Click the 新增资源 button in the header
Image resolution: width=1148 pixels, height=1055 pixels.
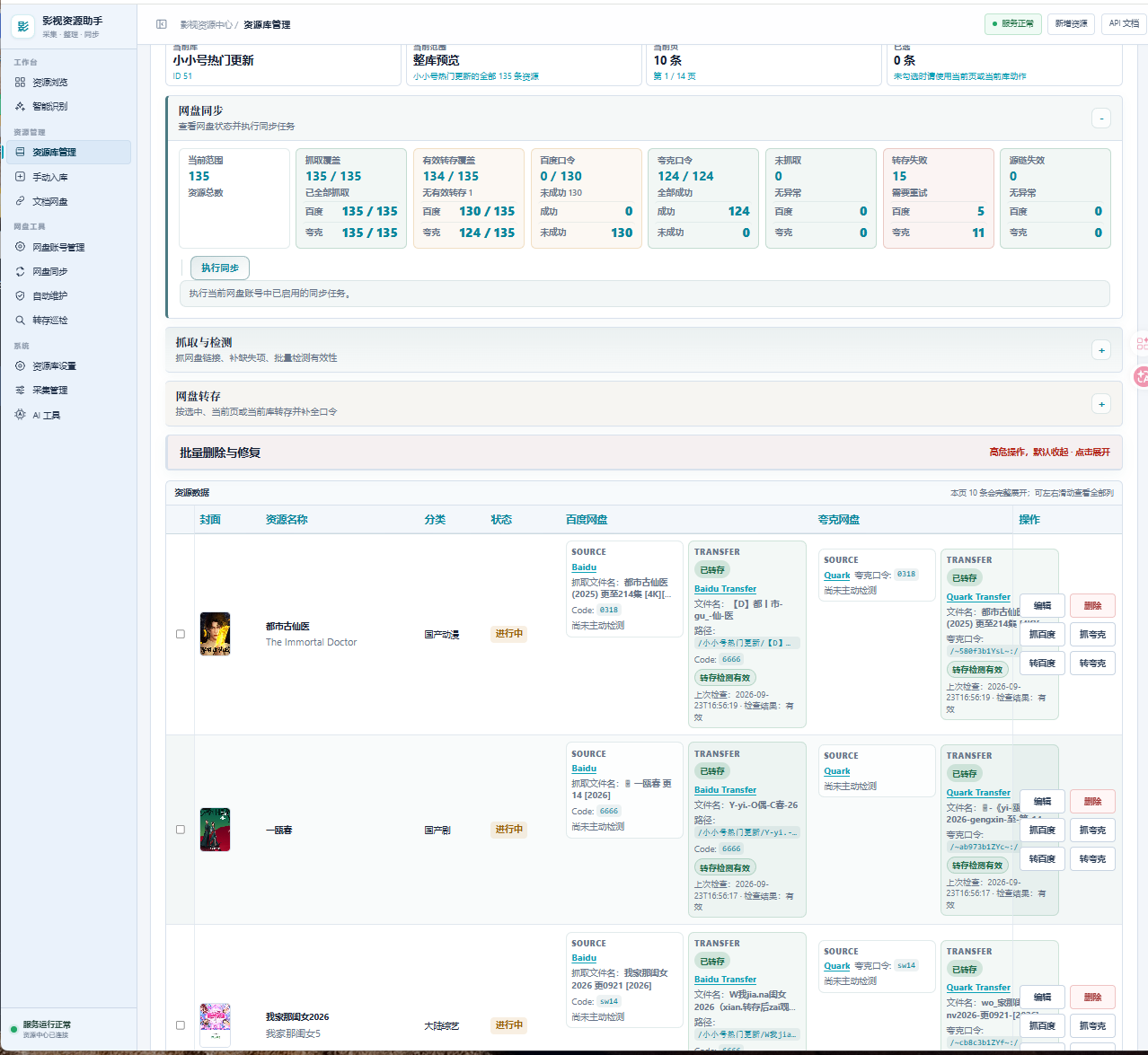click(1071, 24)
